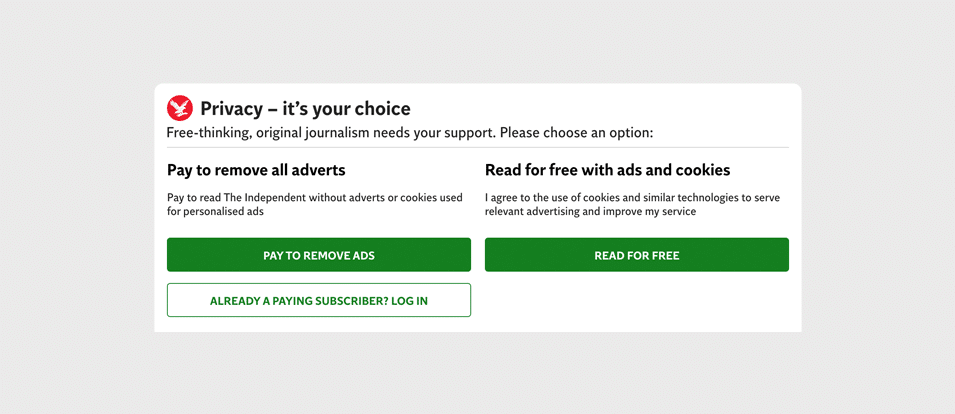
Task: Click the 'similar technologies to serve' phrase
Action: (707, 198)
